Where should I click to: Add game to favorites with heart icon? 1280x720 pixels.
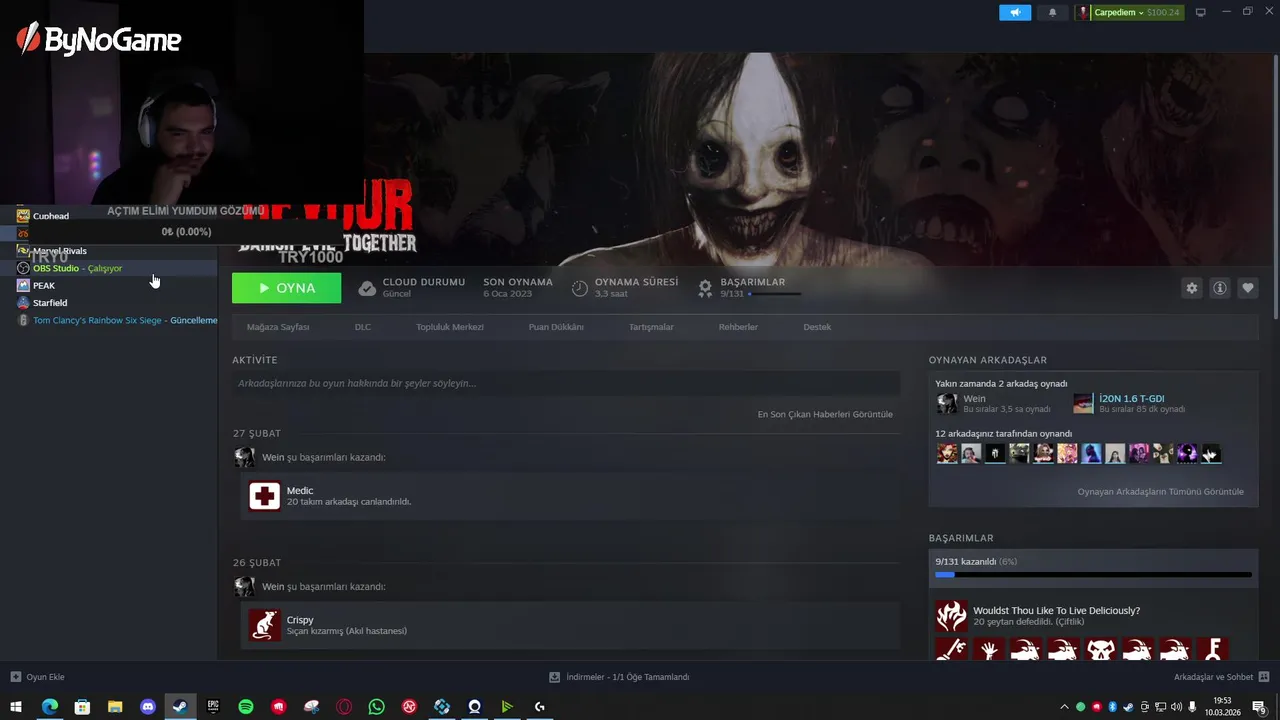coord(1247,288)
